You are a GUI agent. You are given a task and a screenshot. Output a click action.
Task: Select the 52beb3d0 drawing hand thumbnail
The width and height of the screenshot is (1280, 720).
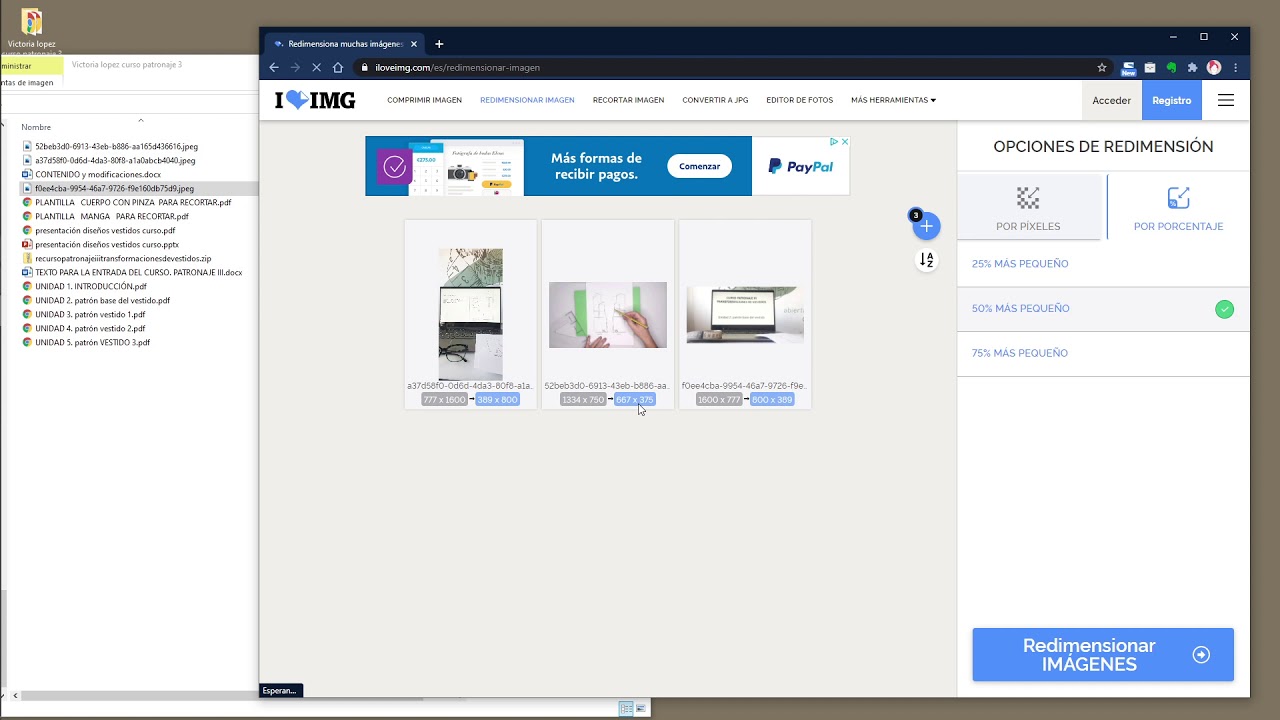coord(607,315)
